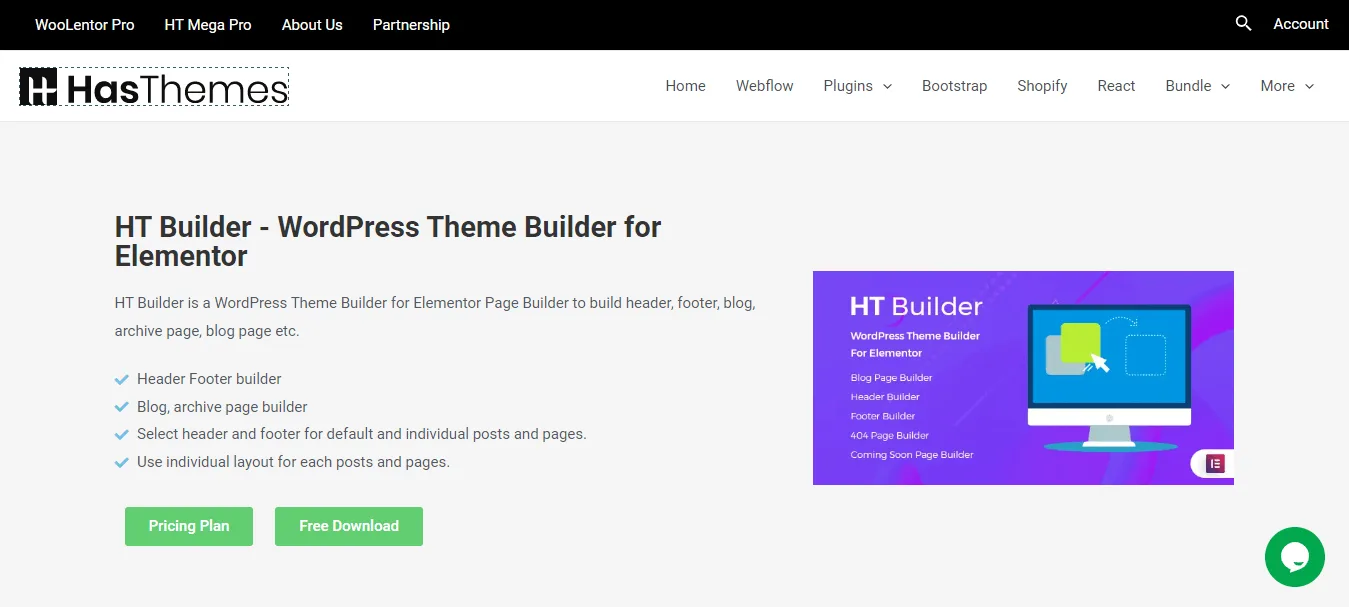Open the Shopify menu item
This screenshot has height=607, width=1349.
pyautogui.click(x=1042, y=86)
